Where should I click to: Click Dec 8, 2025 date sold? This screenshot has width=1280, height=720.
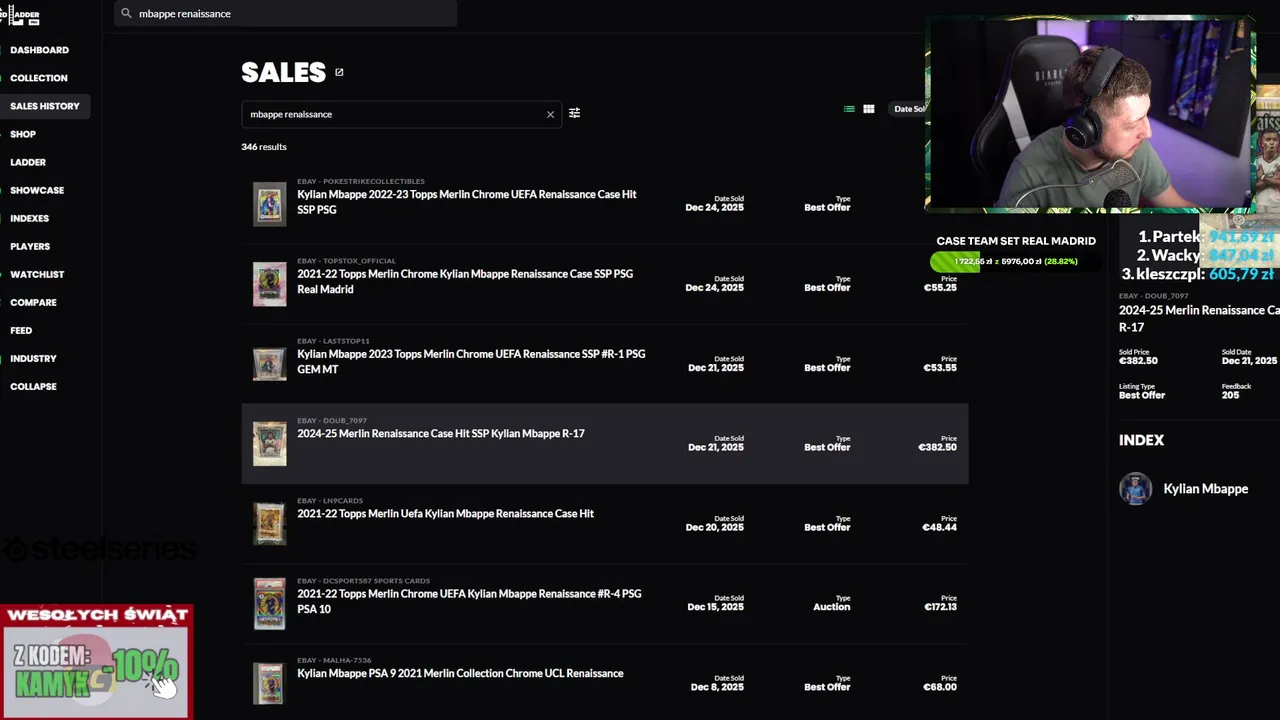tap(717, 687)
